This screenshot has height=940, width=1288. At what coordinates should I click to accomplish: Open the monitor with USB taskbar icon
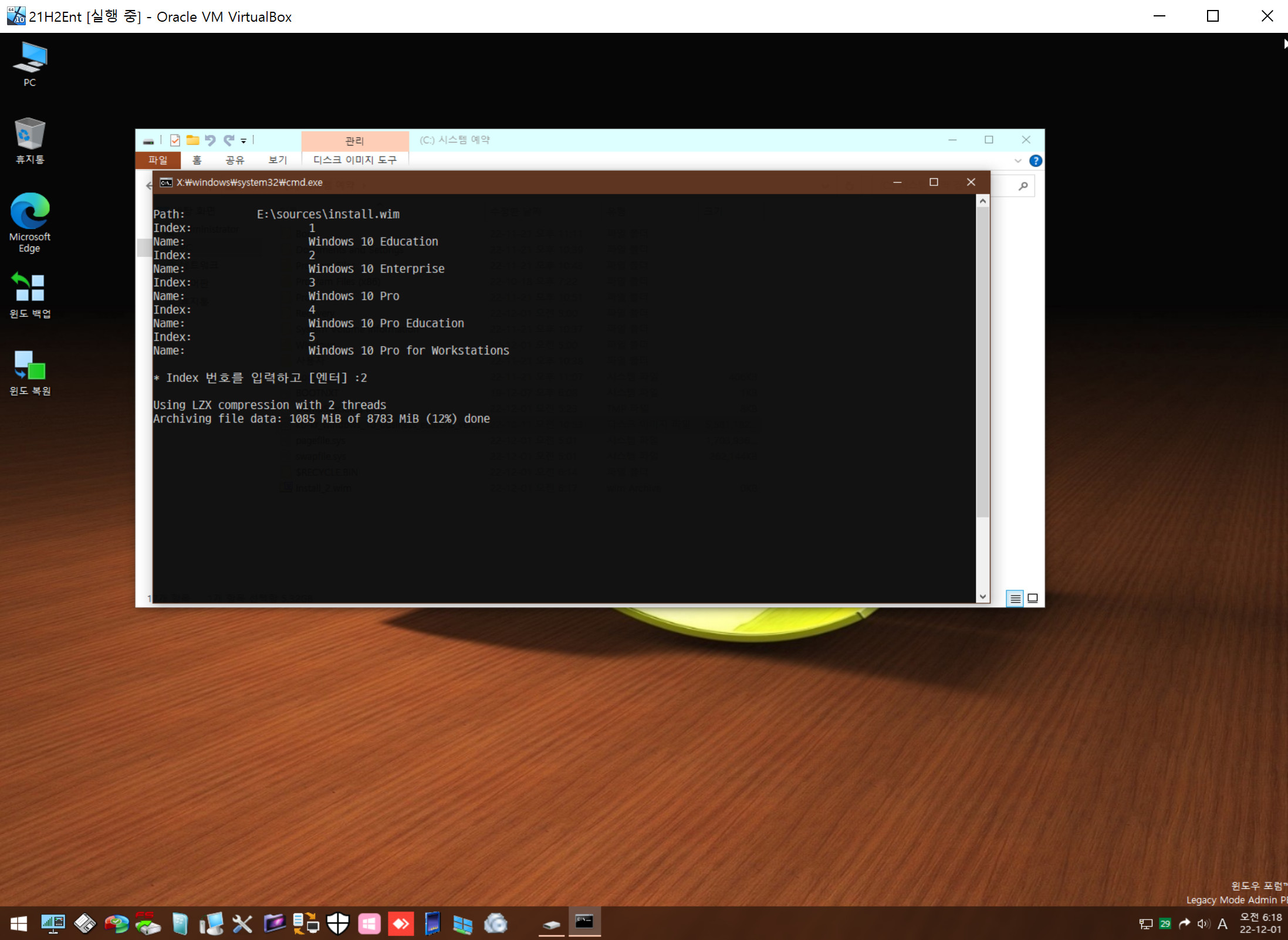[x=211, y=924]
